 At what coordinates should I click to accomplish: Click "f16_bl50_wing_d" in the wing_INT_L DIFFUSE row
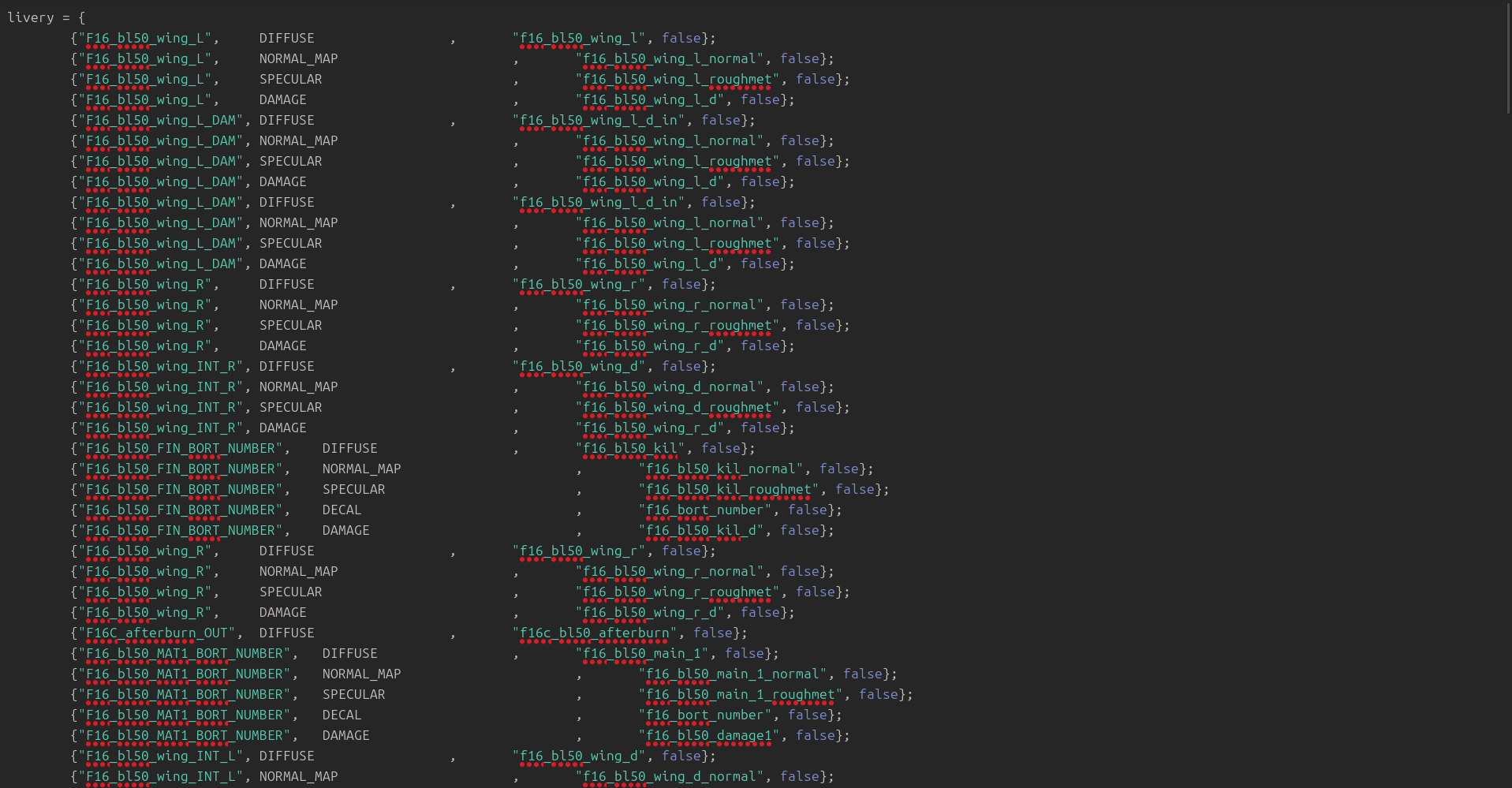click(x=579, y=756)
